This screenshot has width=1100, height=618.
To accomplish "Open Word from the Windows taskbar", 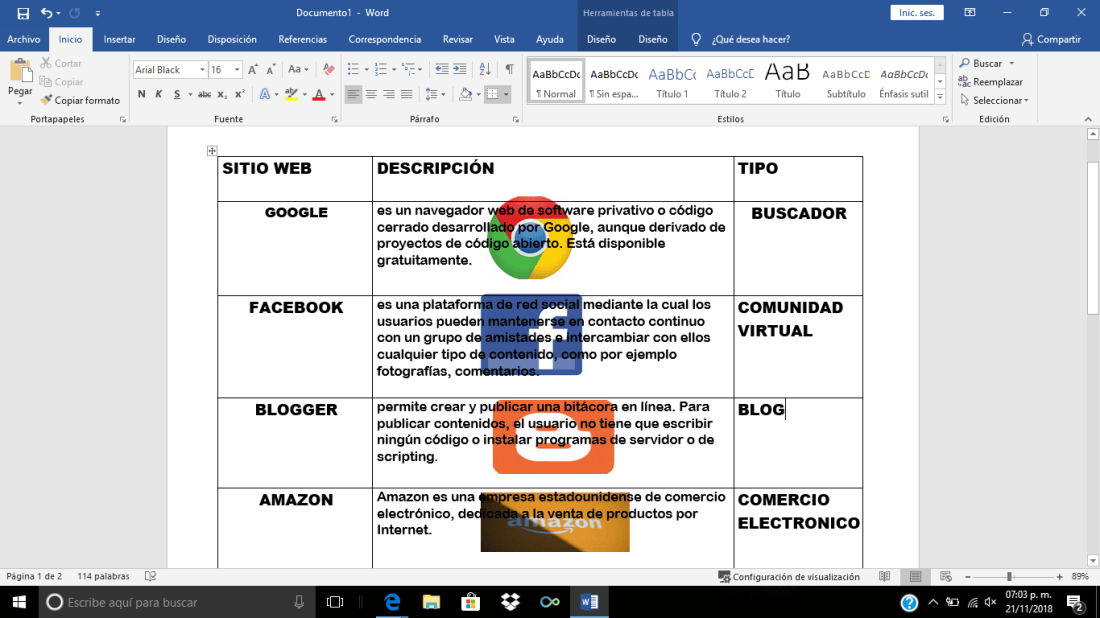I will point(589,602).
